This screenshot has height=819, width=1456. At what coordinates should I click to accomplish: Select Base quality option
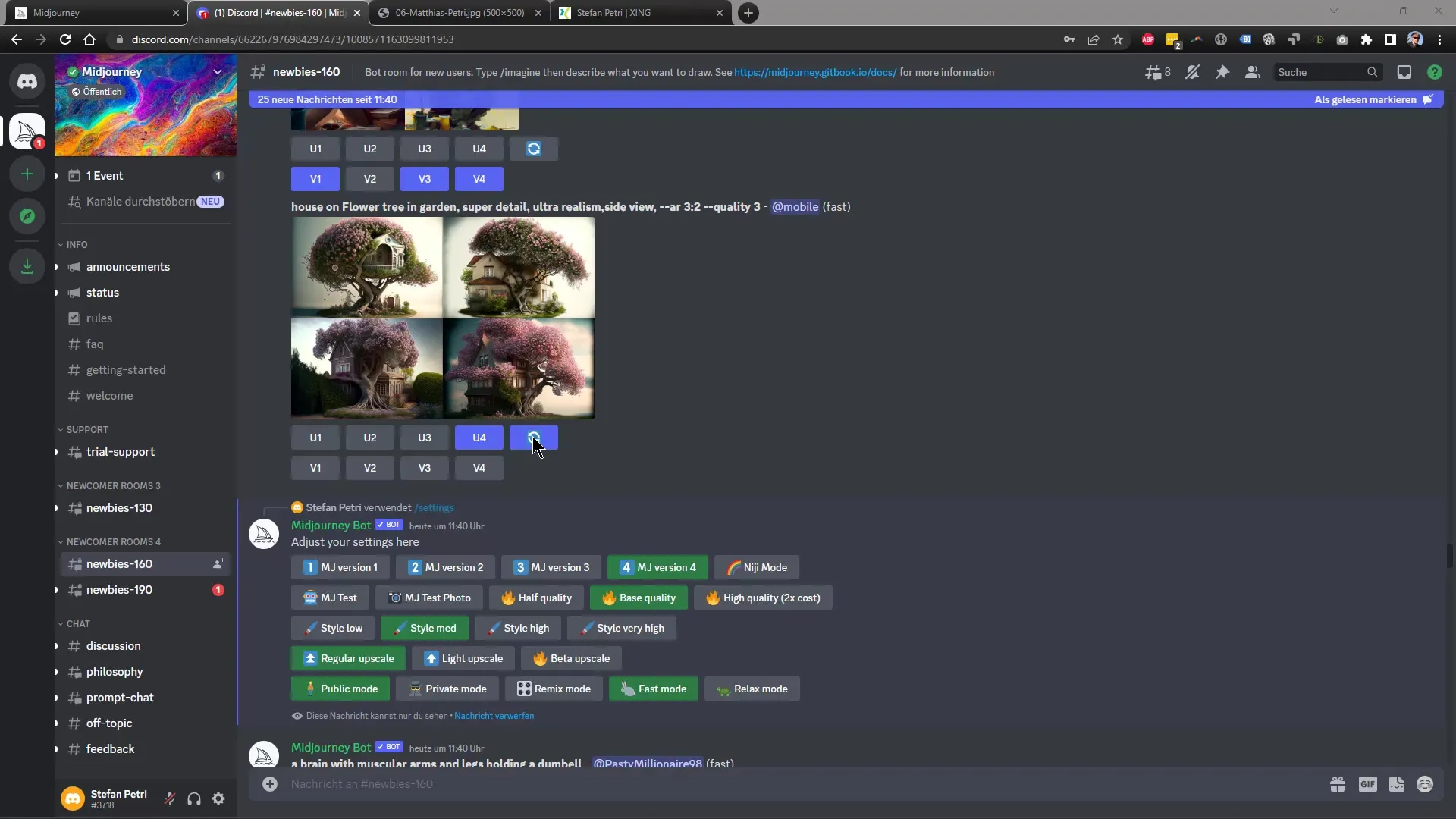[x=639, y=598]
